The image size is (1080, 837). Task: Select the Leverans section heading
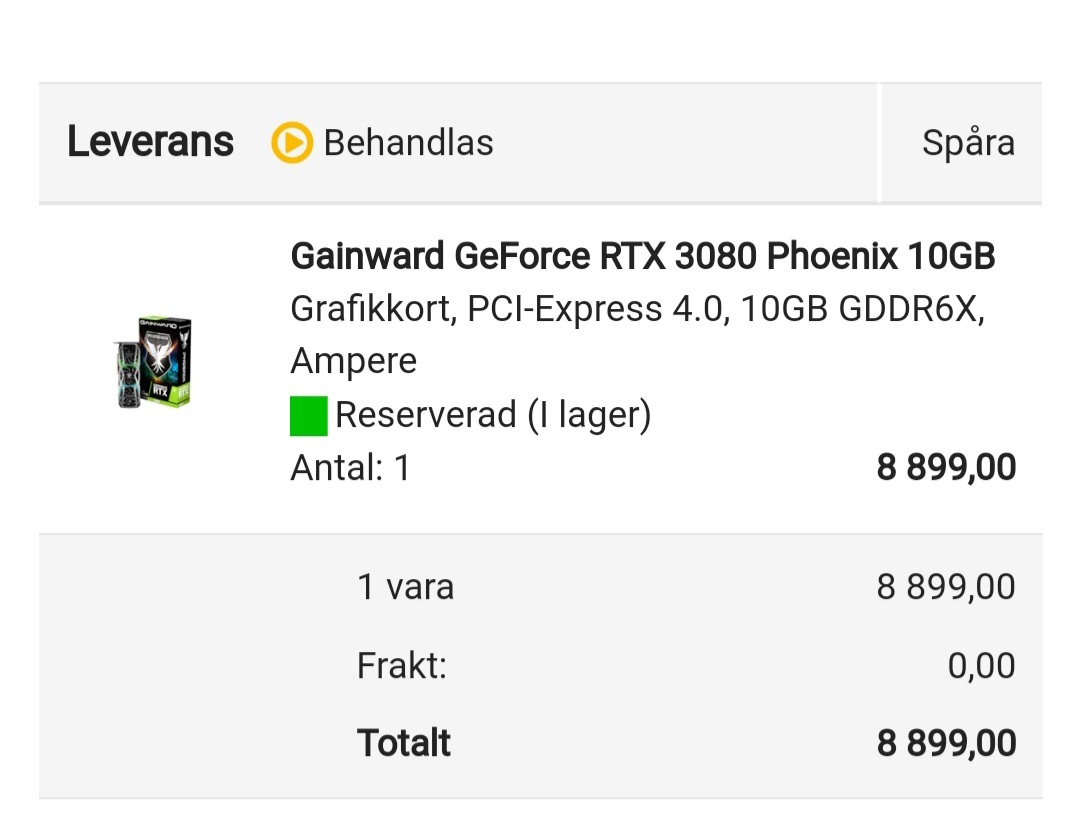tap(150, 143)
